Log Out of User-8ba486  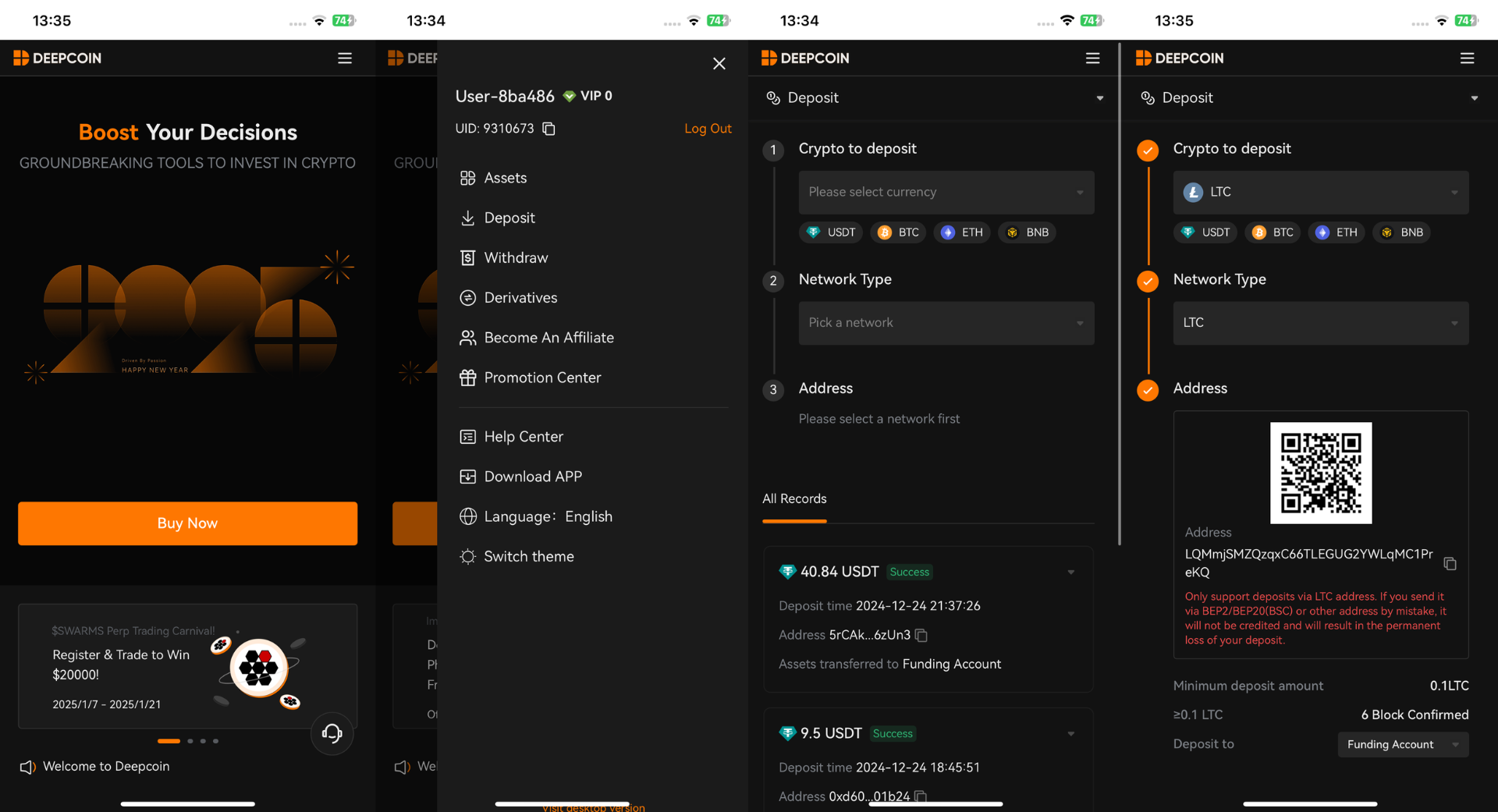pos(708,129)
